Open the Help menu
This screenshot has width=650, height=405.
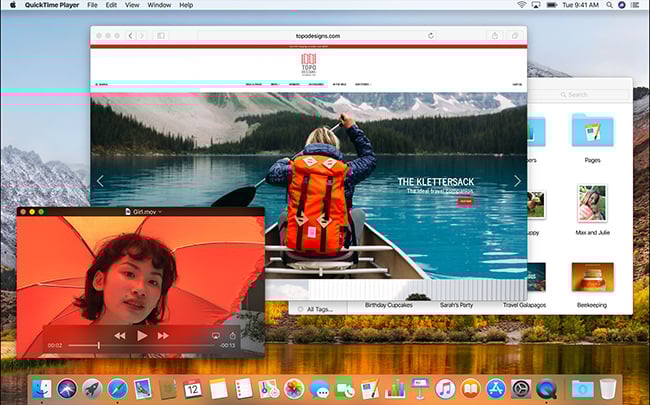186,5
